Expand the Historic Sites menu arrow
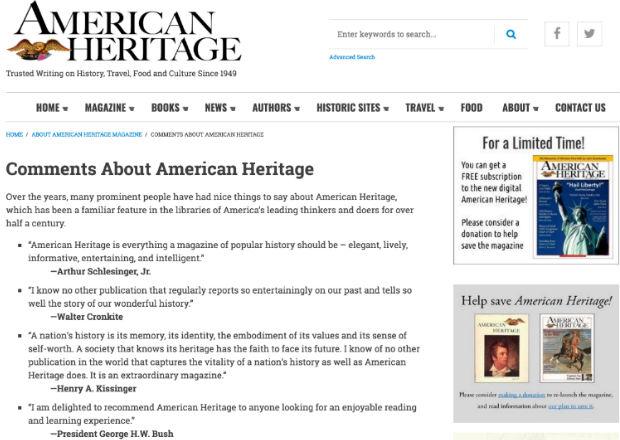Viewport: 620px width, 440px height. [x=386, y=109]
